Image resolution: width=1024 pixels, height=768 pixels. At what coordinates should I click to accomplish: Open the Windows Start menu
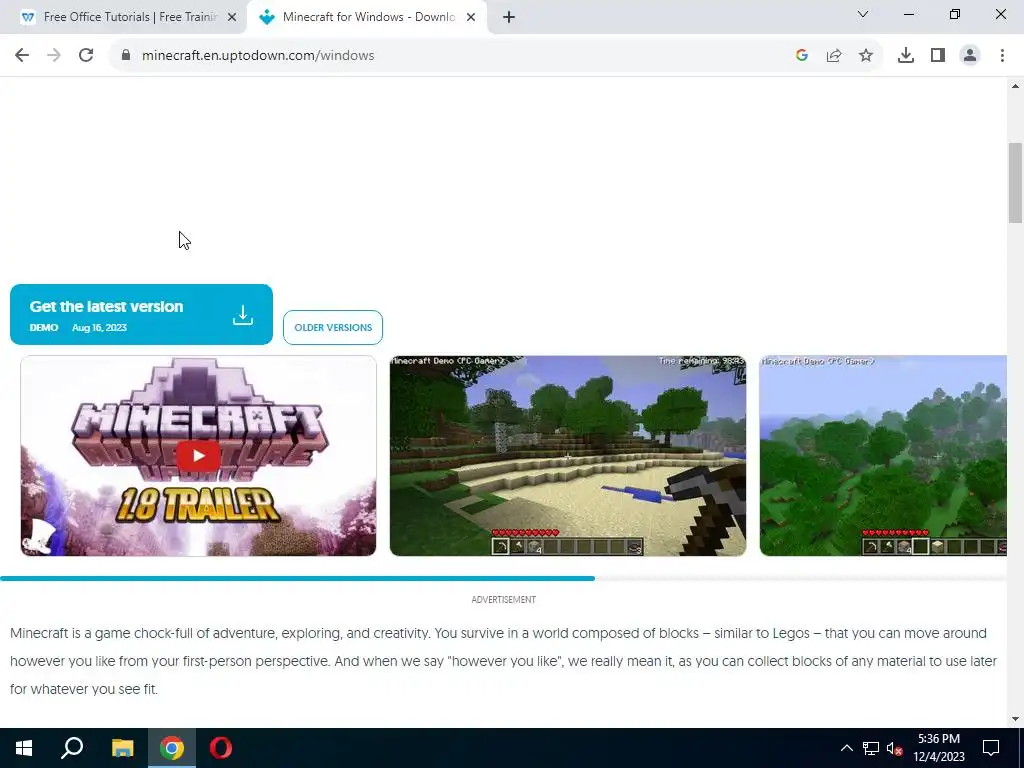24,748
